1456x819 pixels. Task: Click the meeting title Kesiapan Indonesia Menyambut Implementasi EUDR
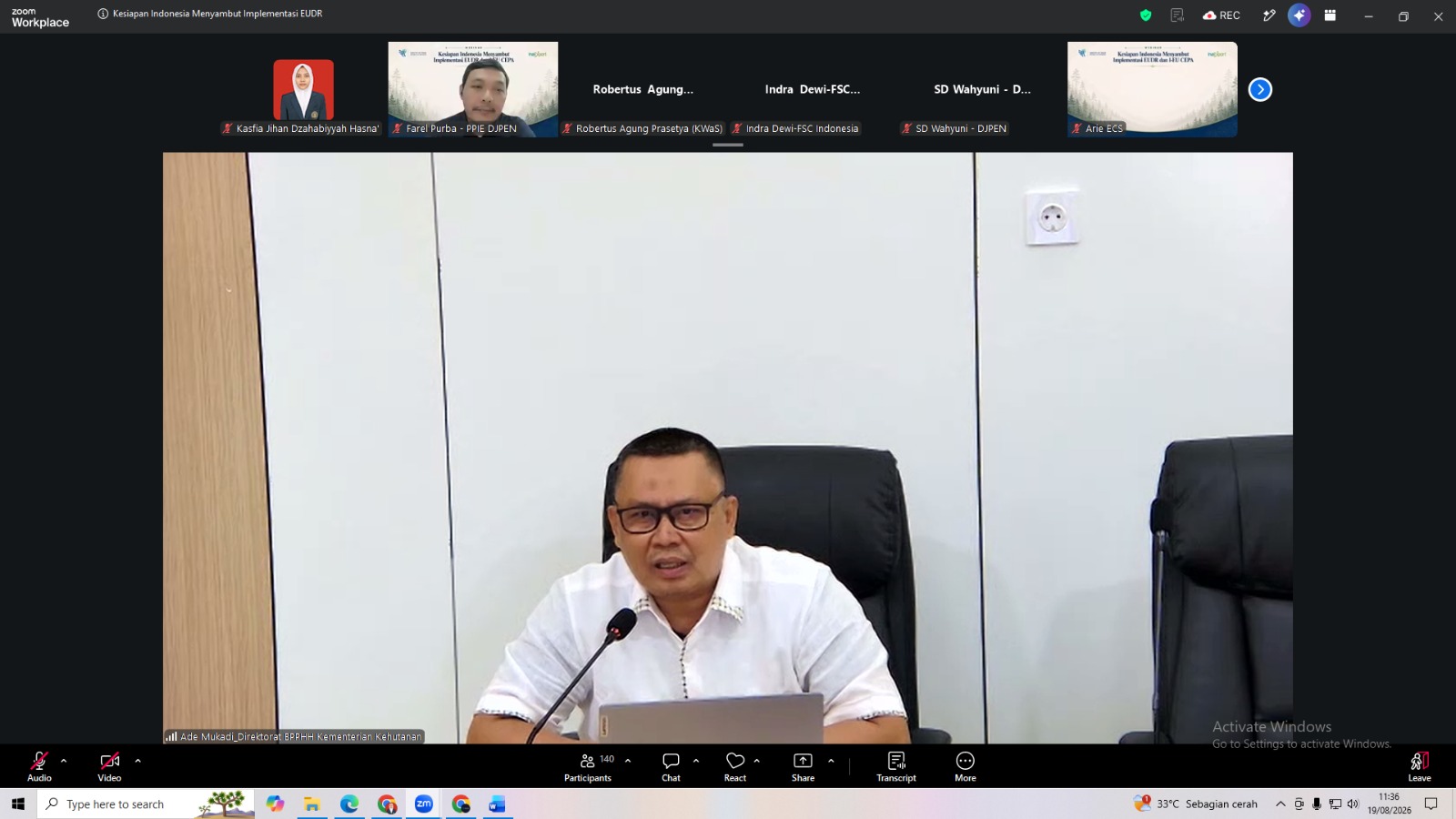pos(217,14)
